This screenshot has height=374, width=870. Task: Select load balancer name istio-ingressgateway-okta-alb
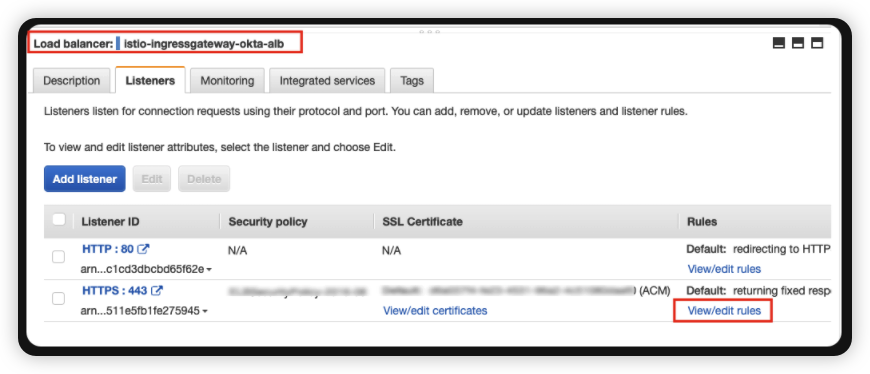point(204,44)
